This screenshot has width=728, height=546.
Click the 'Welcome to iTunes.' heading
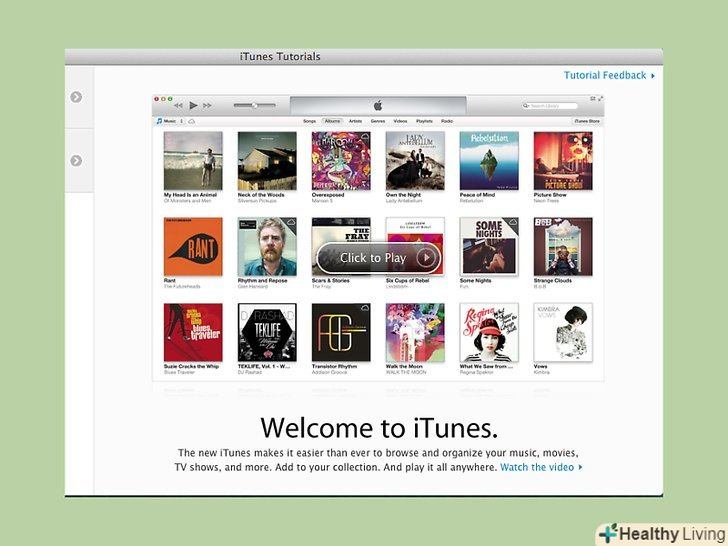pos(379,428)
